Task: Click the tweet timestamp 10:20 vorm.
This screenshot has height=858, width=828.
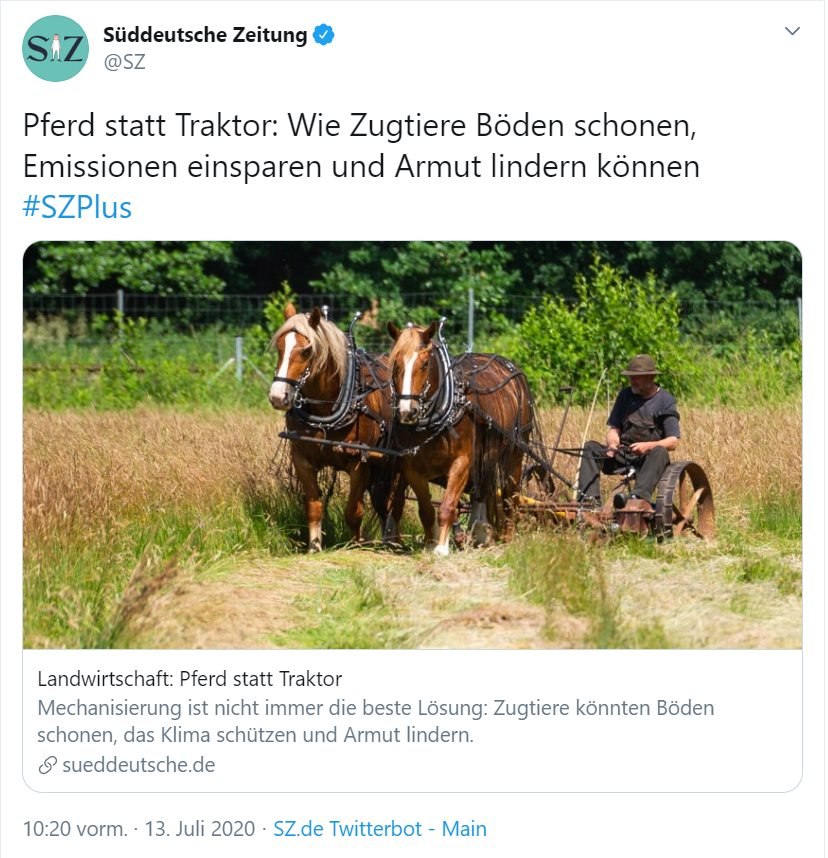Action: pos(75,828)
